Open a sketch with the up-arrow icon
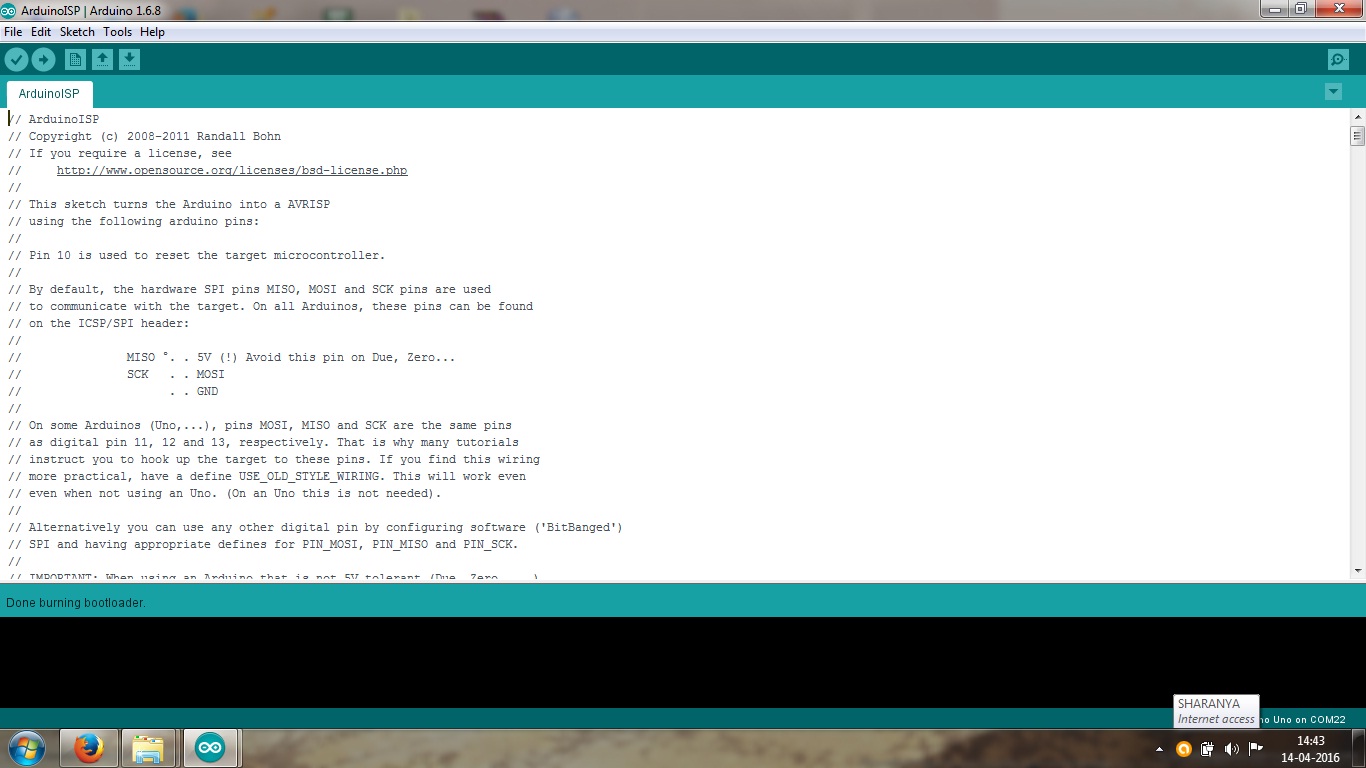This screenshot has width=1366, height=768. (102, 60)
